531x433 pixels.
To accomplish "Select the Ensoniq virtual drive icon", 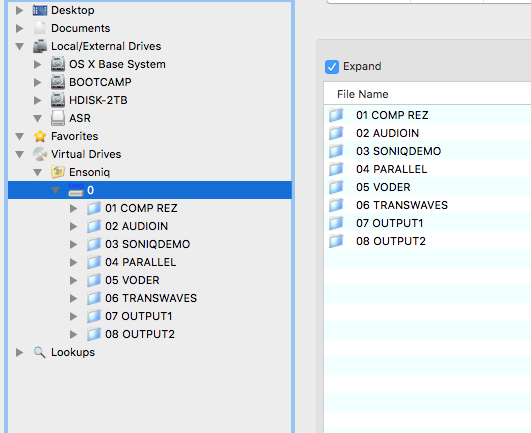I will 58,172.
